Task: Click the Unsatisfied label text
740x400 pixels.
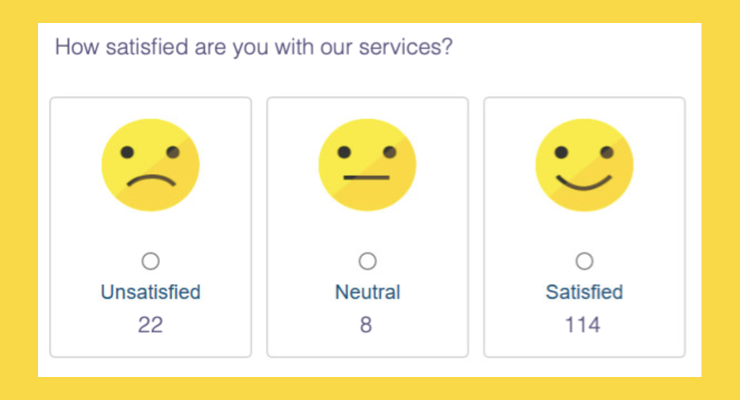Action: 150,292
